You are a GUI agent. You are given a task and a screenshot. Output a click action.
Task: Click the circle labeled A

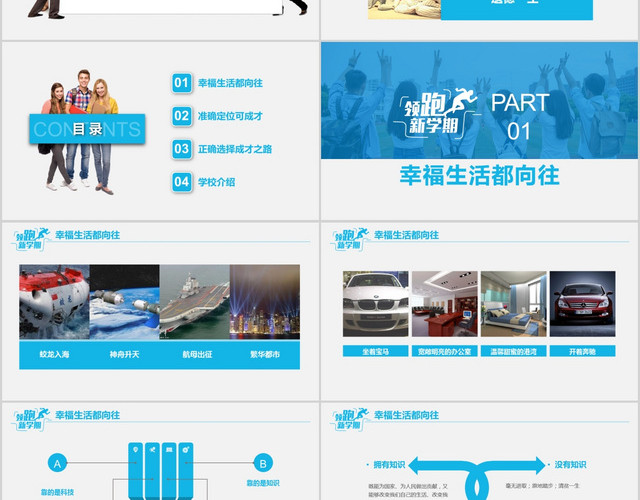[57, 463]
